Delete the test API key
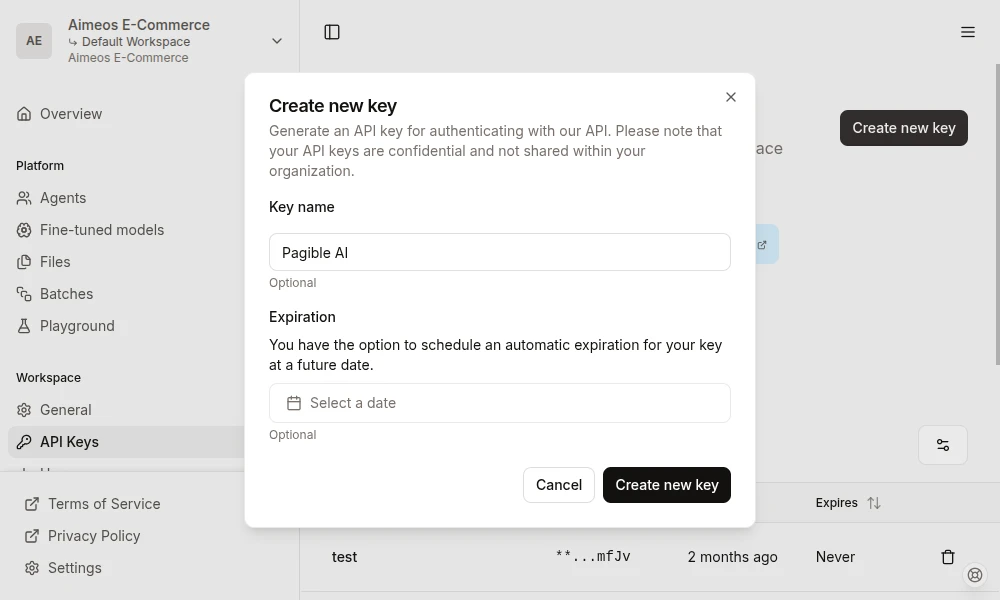1000x600 pixels. pos(947,557)
